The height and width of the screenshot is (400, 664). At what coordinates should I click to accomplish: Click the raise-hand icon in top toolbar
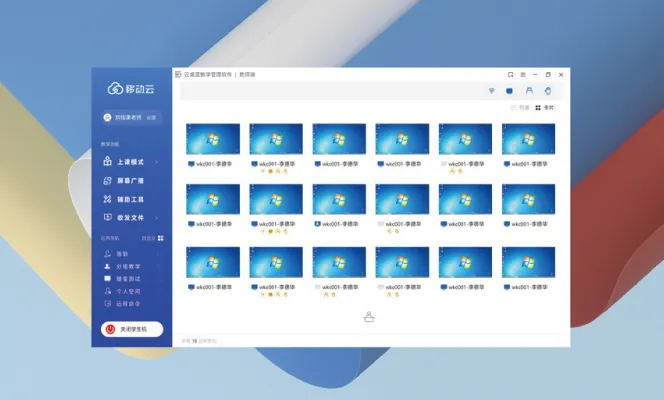point(547,91)
